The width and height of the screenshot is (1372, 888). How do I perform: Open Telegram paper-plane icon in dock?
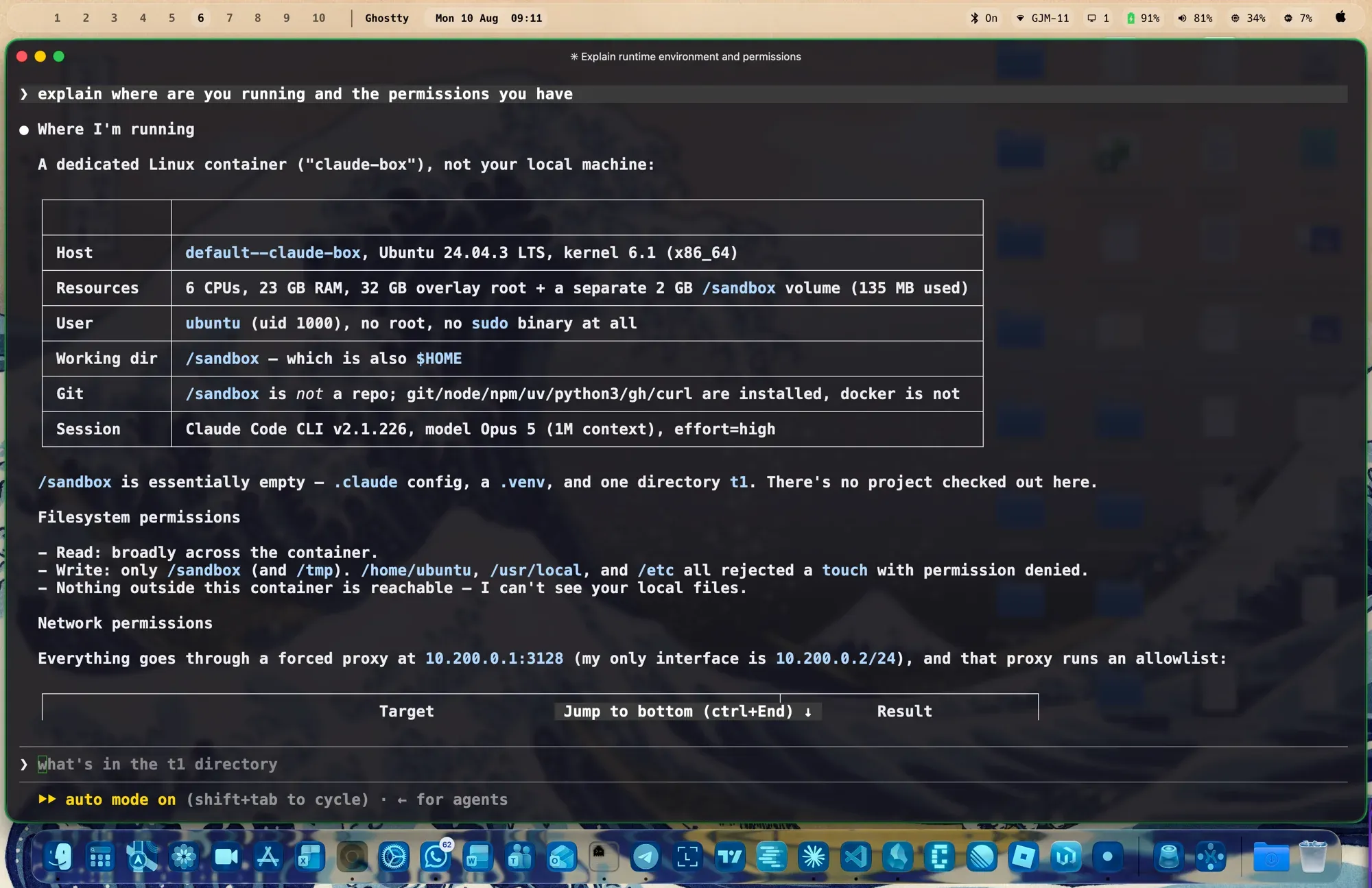[646, 856]
